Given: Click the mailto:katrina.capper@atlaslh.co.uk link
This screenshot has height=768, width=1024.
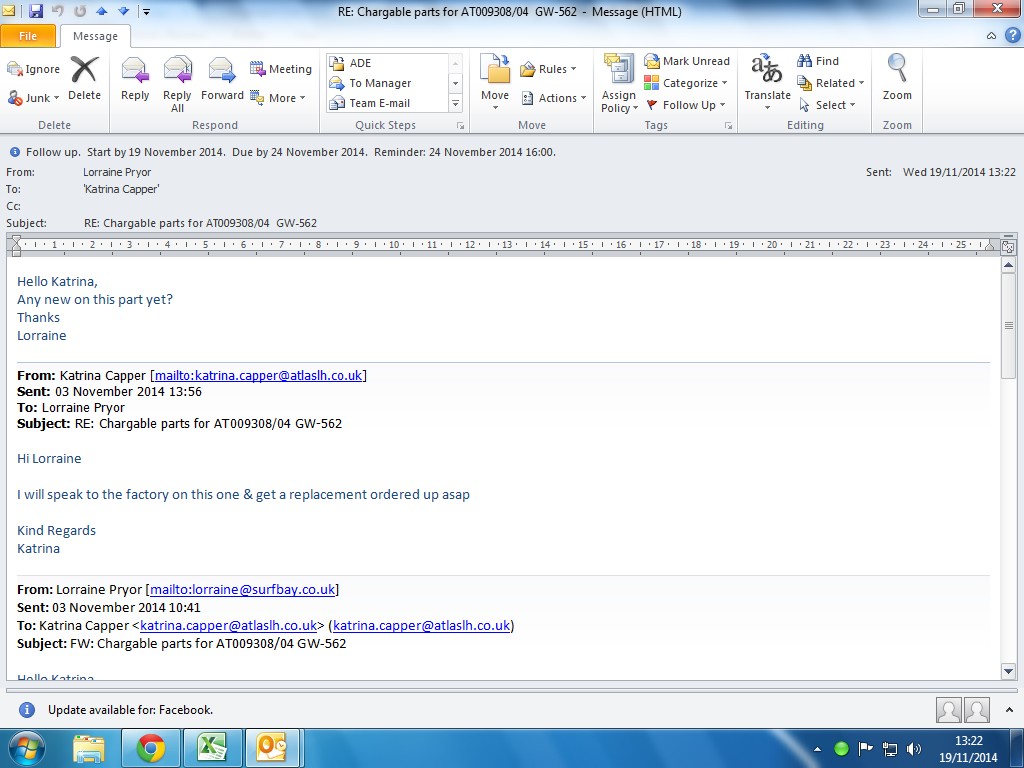Looking at the screenshot, I should click(259, 376).
